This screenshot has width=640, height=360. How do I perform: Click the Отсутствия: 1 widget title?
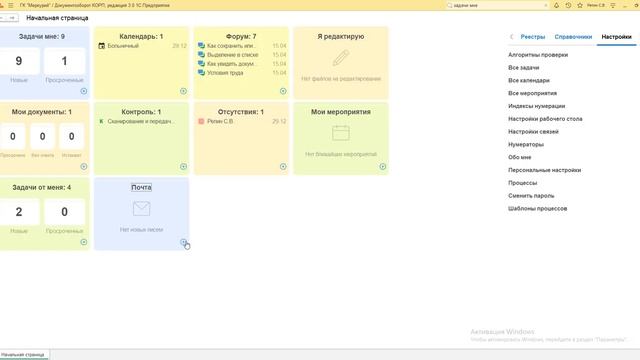[x=241, y=112]
